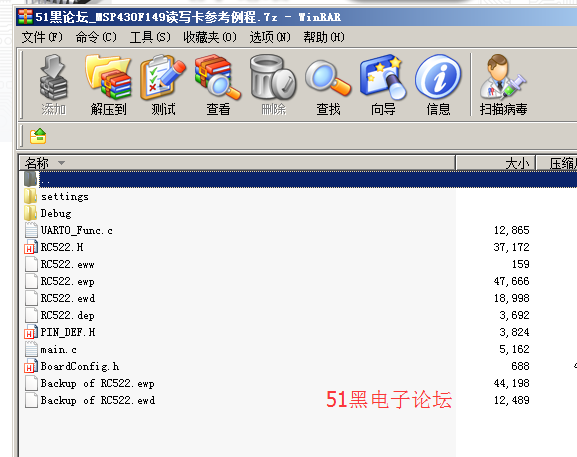Open the 工具(S) menu

(x=150, y=37)
